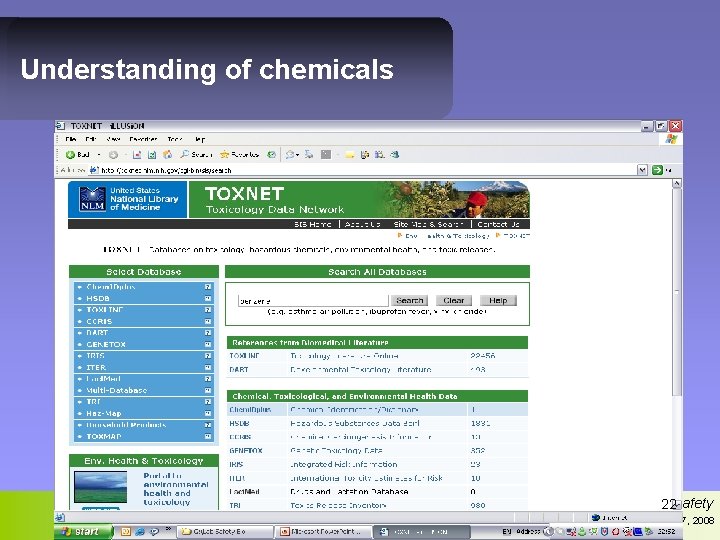The width and height of the screenshot is (720, 540).
Task: Click the Stop page loading icon
Action: [136, 155]
